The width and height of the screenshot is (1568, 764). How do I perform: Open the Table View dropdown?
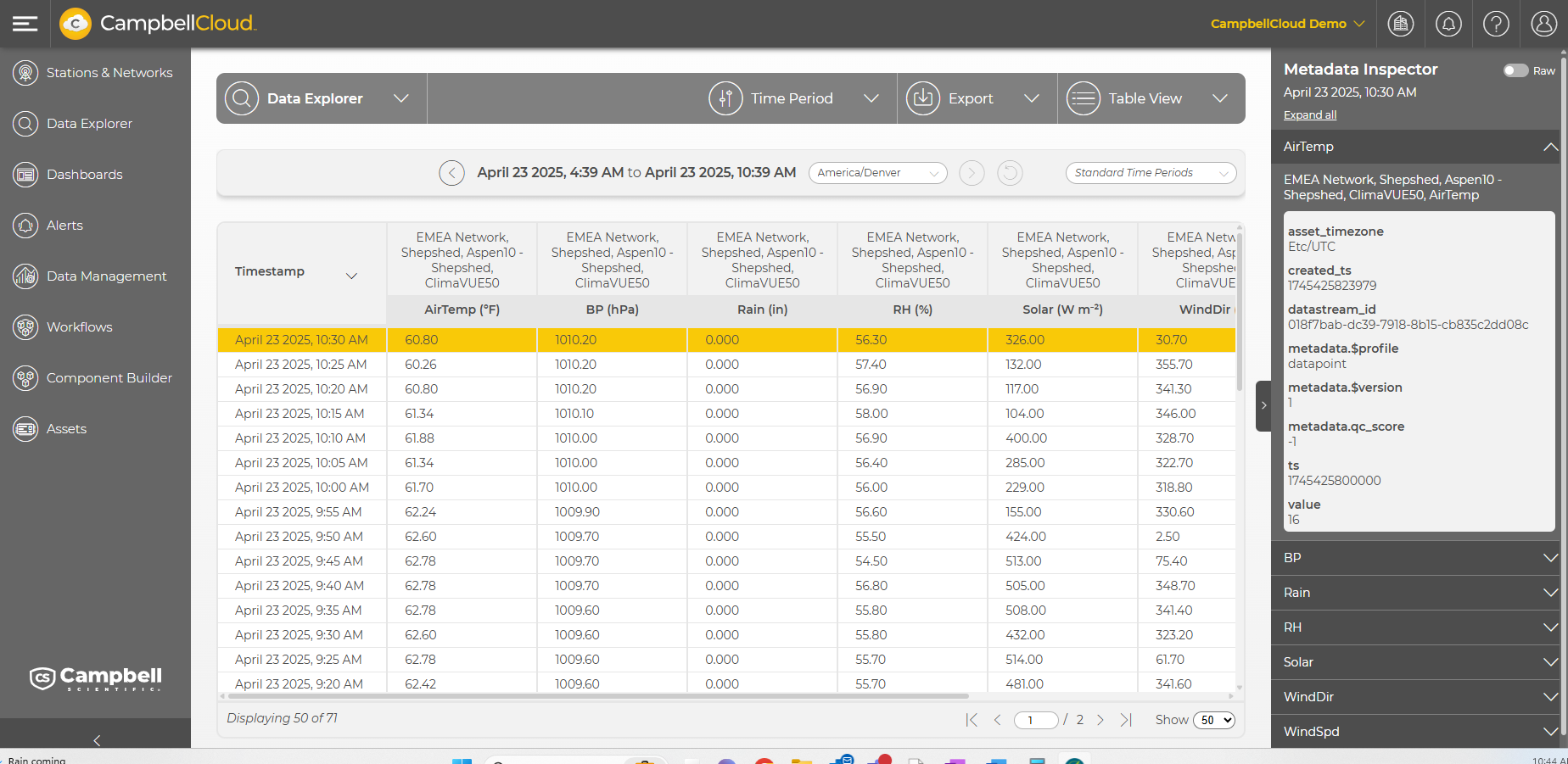click(1220, 98)
